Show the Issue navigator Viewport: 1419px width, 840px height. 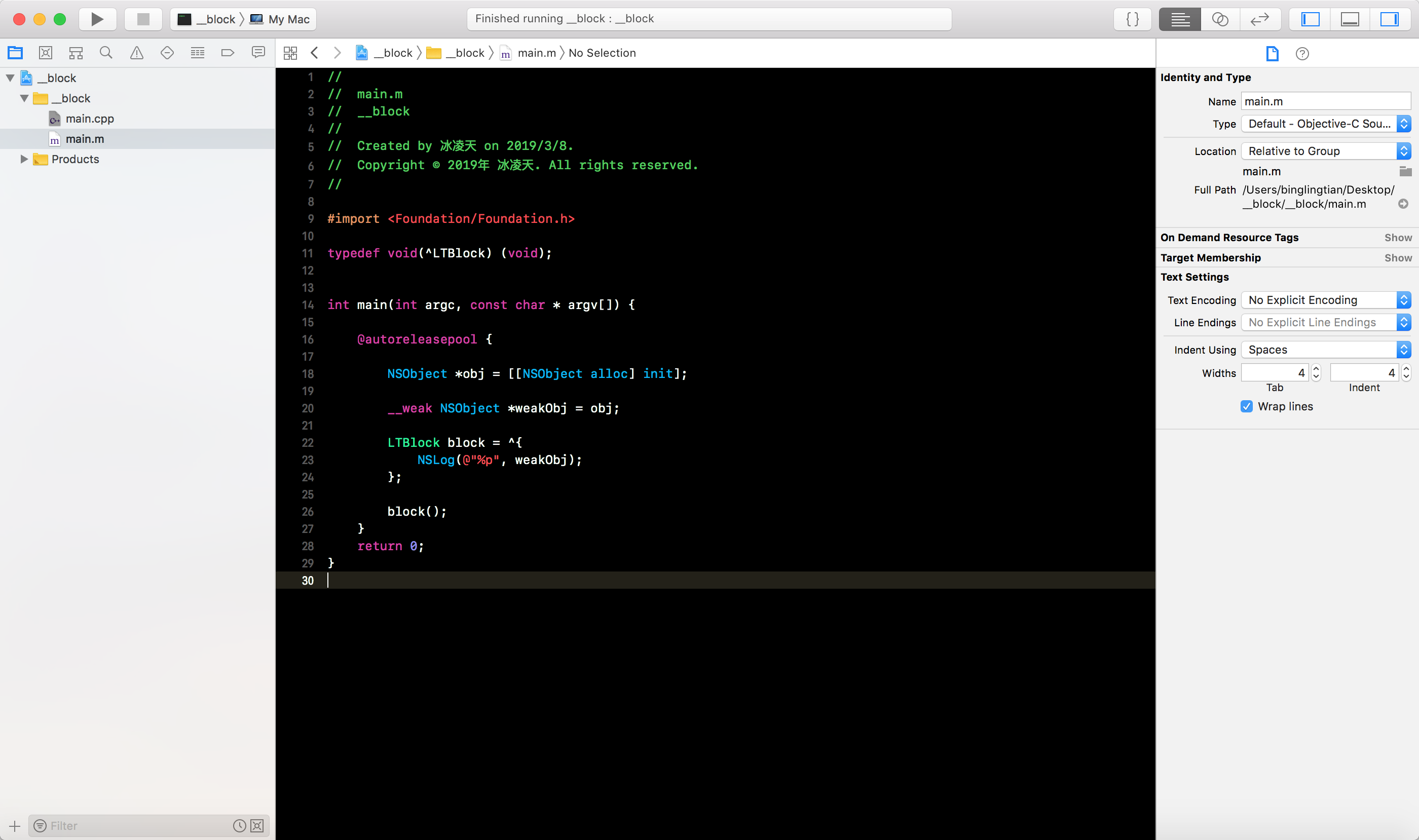(136, 53)
